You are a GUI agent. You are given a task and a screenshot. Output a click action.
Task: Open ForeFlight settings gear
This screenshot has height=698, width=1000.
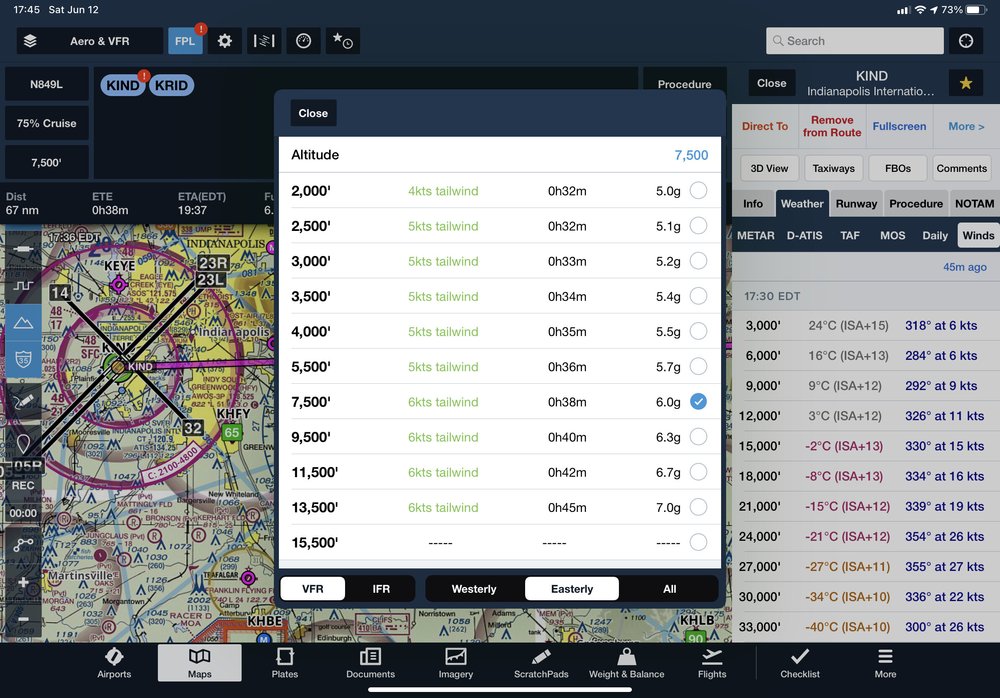(x=225, y=41)
